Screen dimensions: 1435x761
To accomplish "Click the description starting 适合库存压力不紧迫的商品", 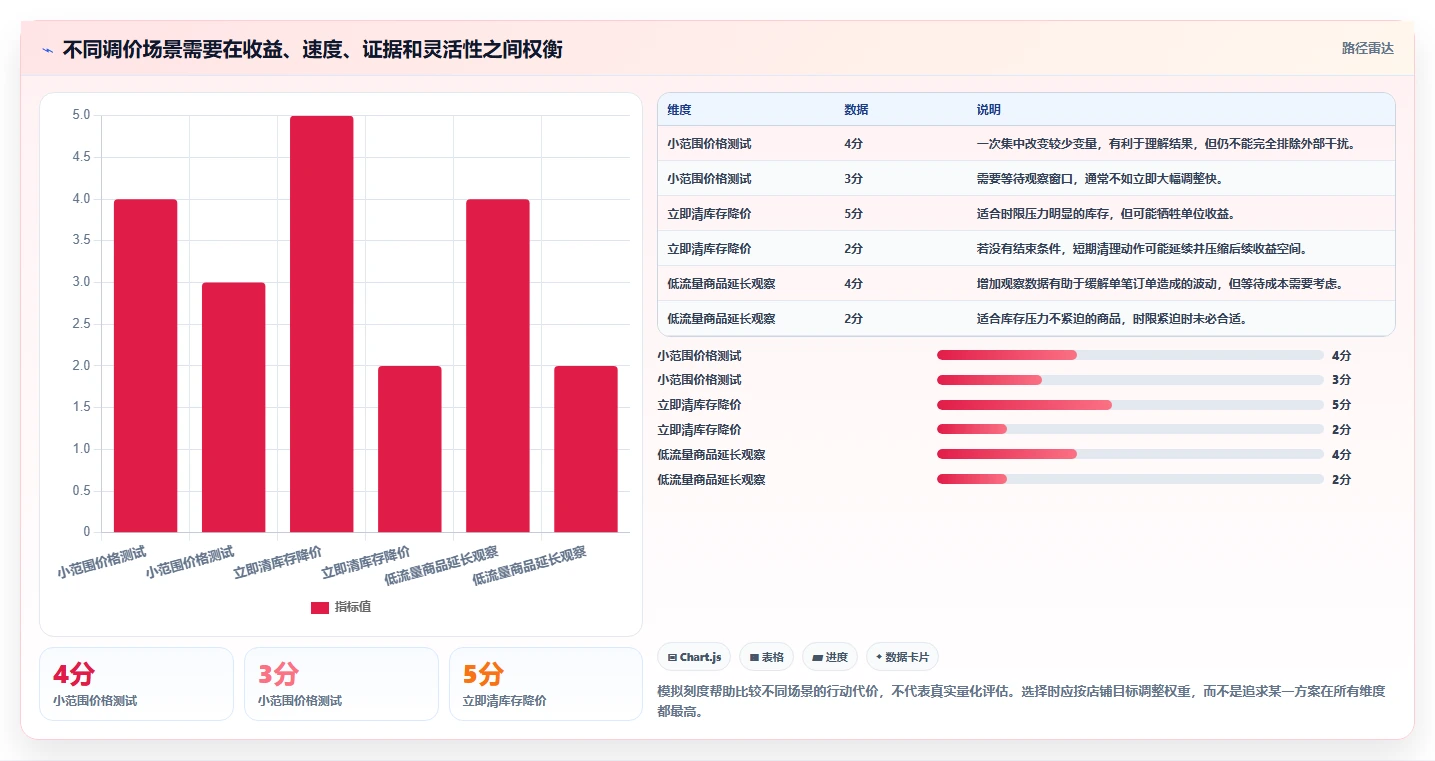I will [1111, 319].
